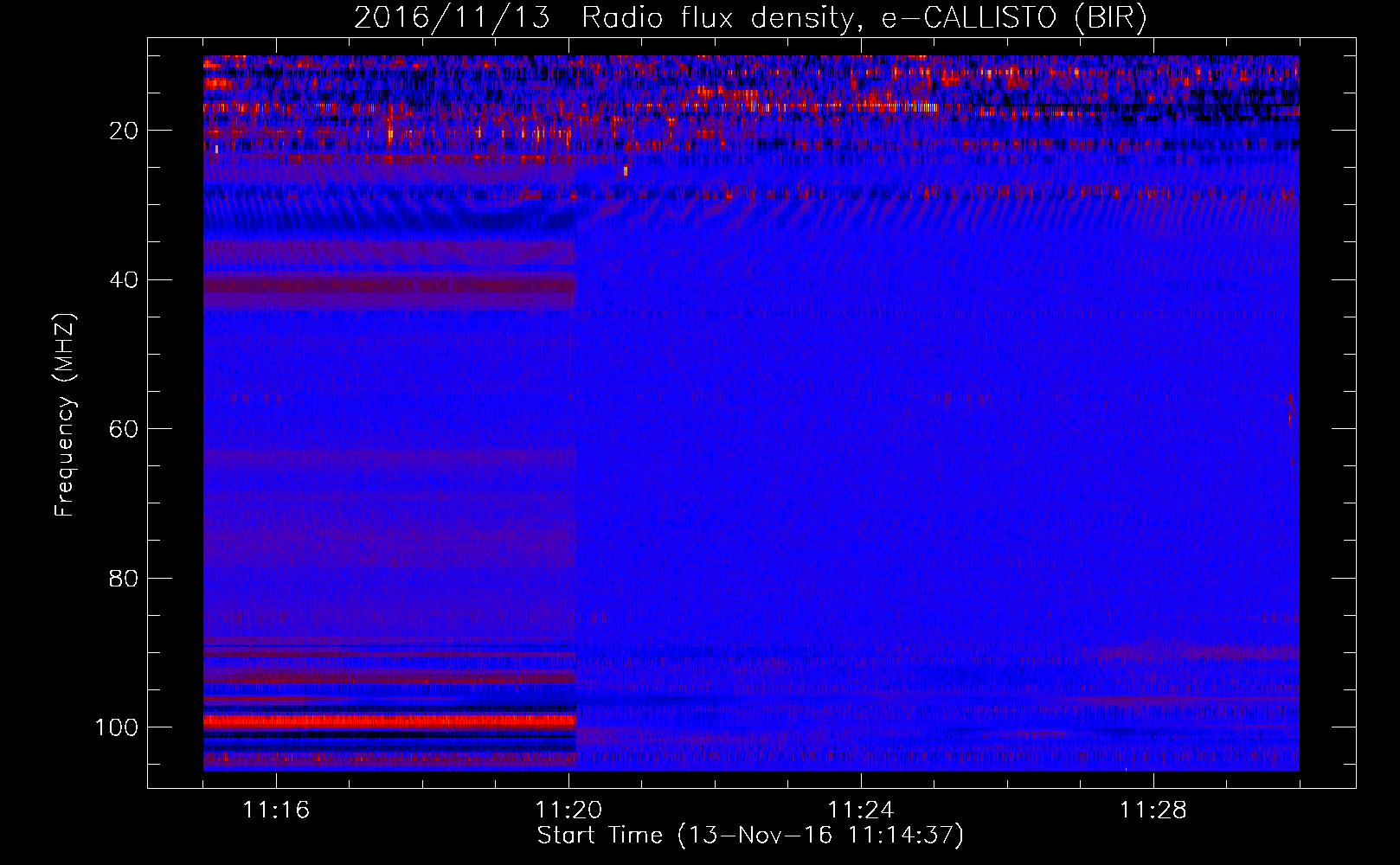The image size is (1400, 865).
Task: Click the 11:20 time tick label
Action: pos(568,810)
